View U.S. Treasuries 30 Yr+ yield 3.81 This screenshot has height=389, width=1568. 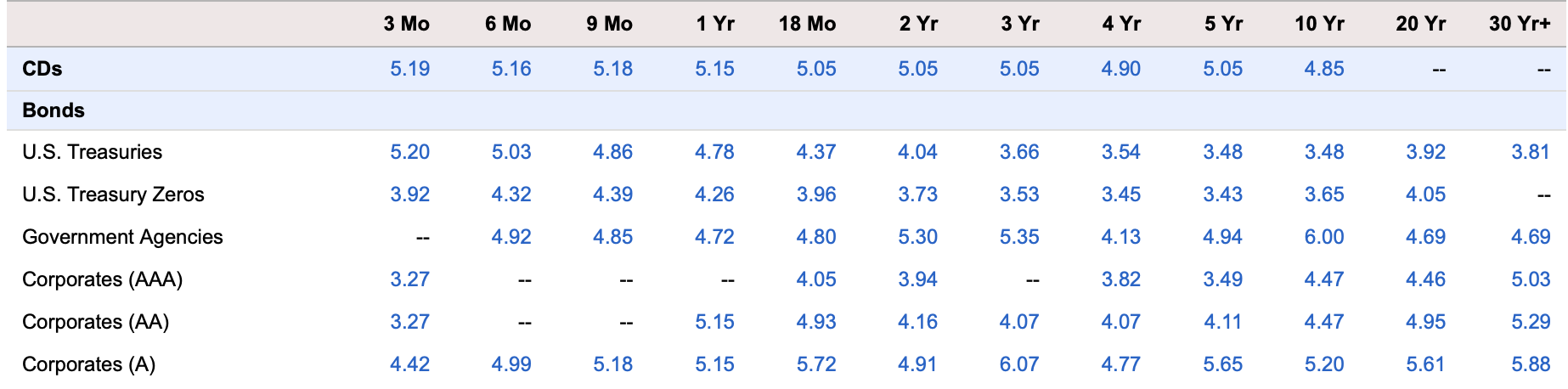[x=1531, y=152]
